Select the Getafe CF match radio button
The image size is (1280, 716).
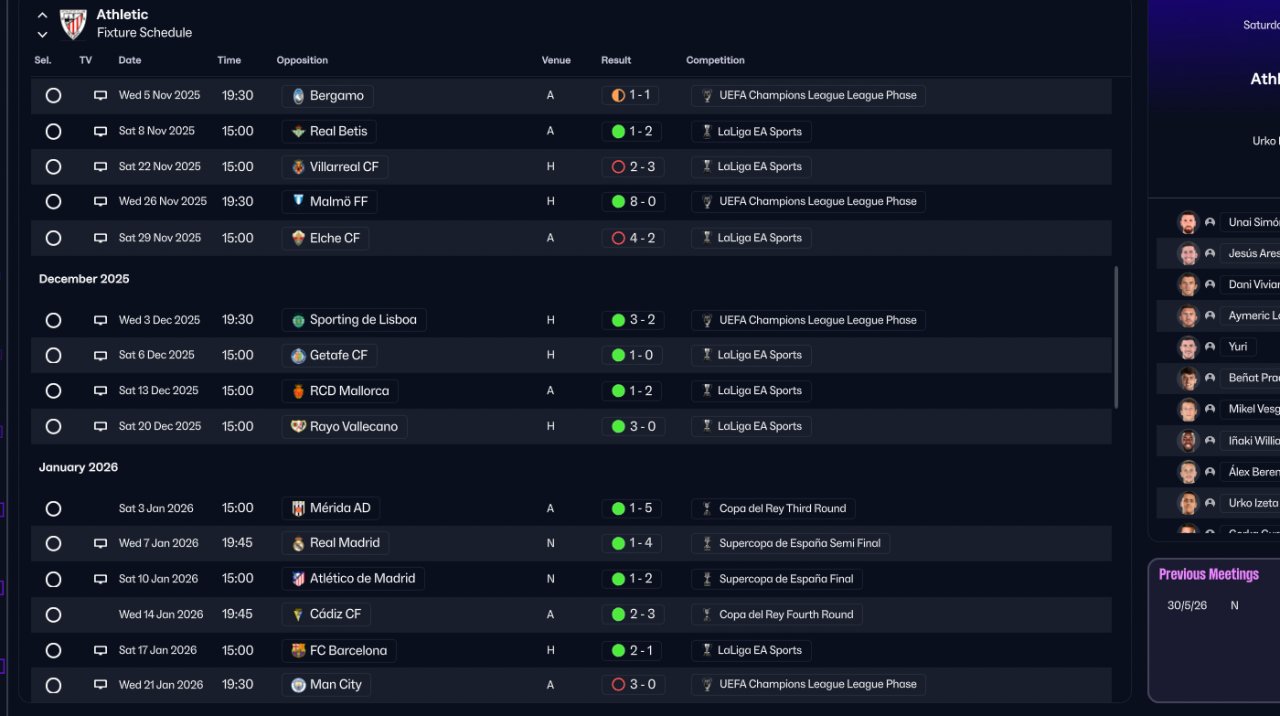pos(53,355)
